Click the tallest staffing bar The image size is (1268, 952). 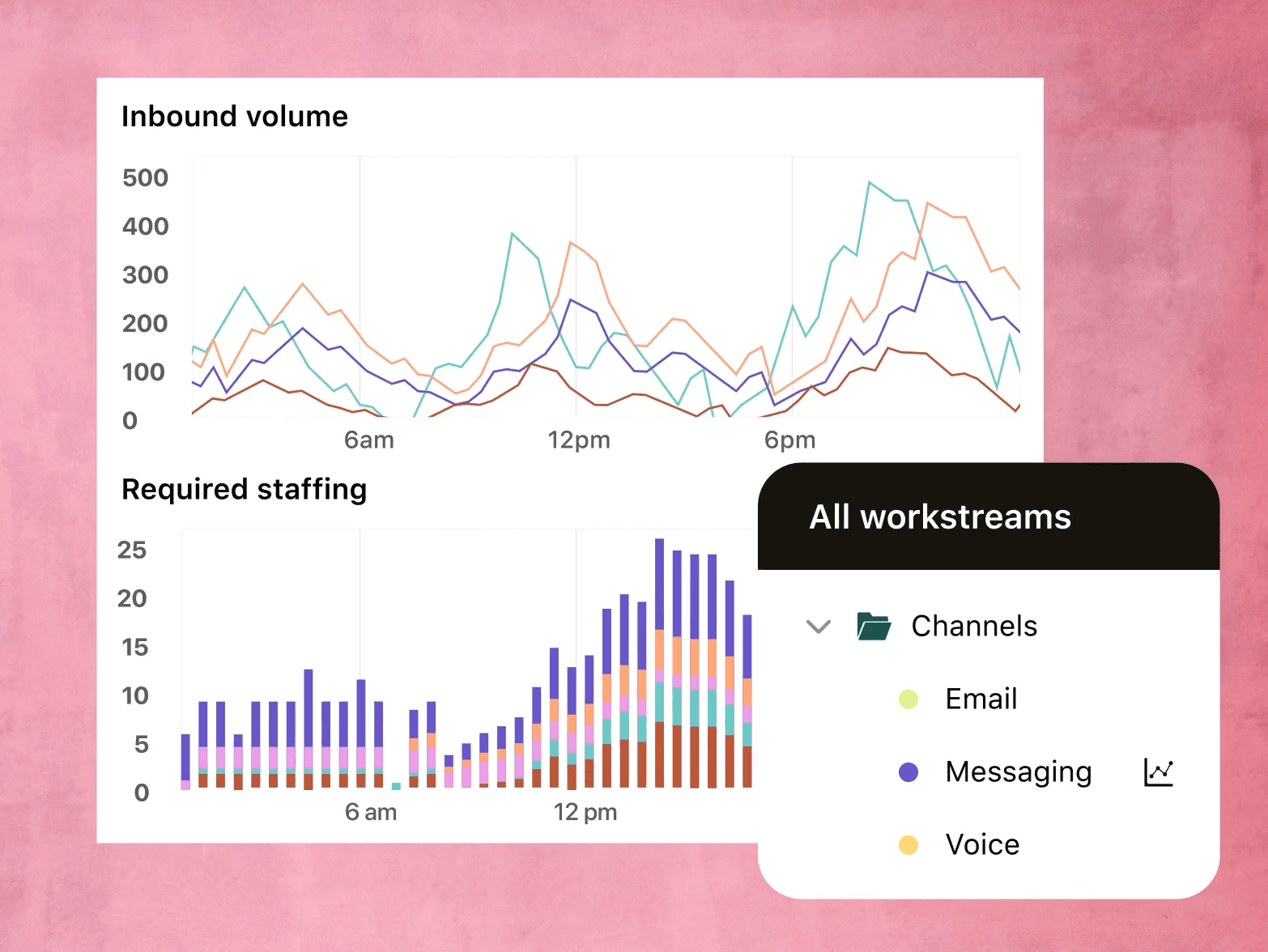coord(660,663)
